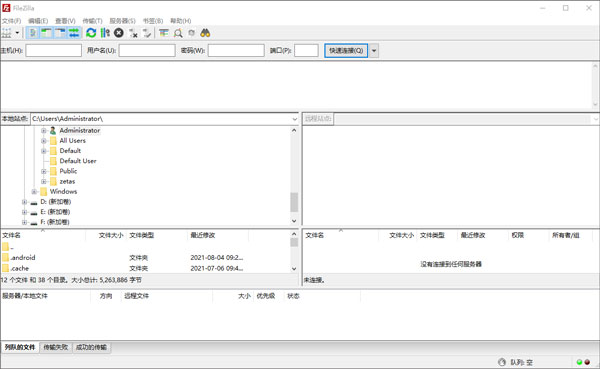Select Administrator in the local tree

(x=80, y=131)
